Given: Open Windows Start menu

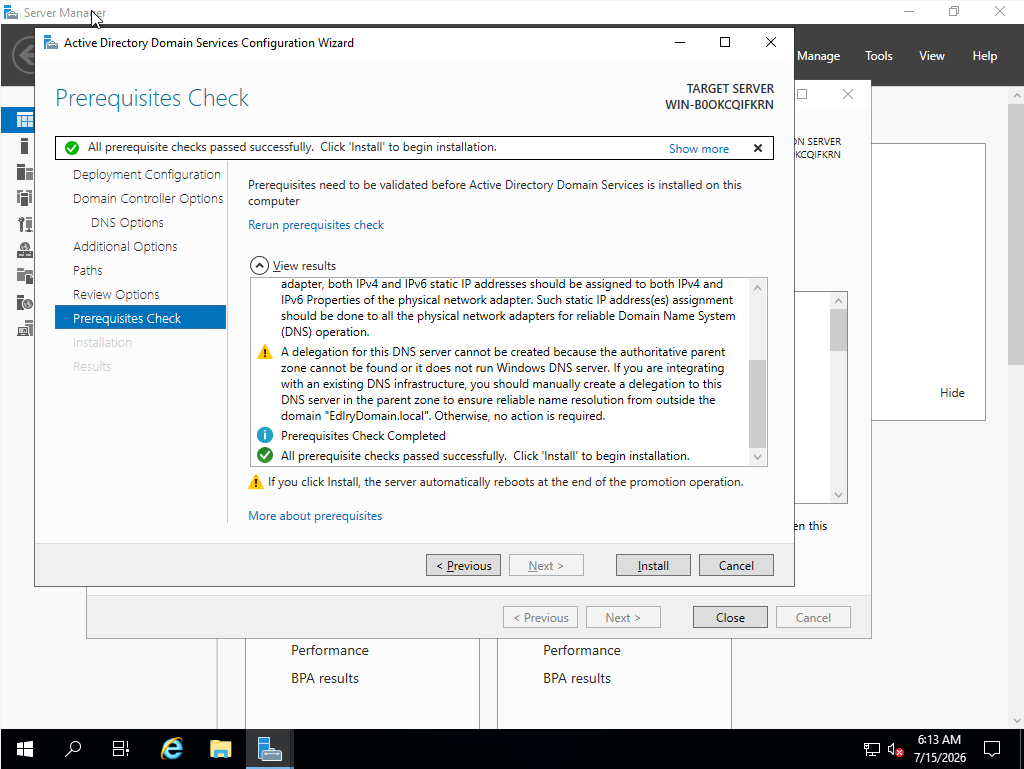Looking at the screenshot, I should 25,749.
